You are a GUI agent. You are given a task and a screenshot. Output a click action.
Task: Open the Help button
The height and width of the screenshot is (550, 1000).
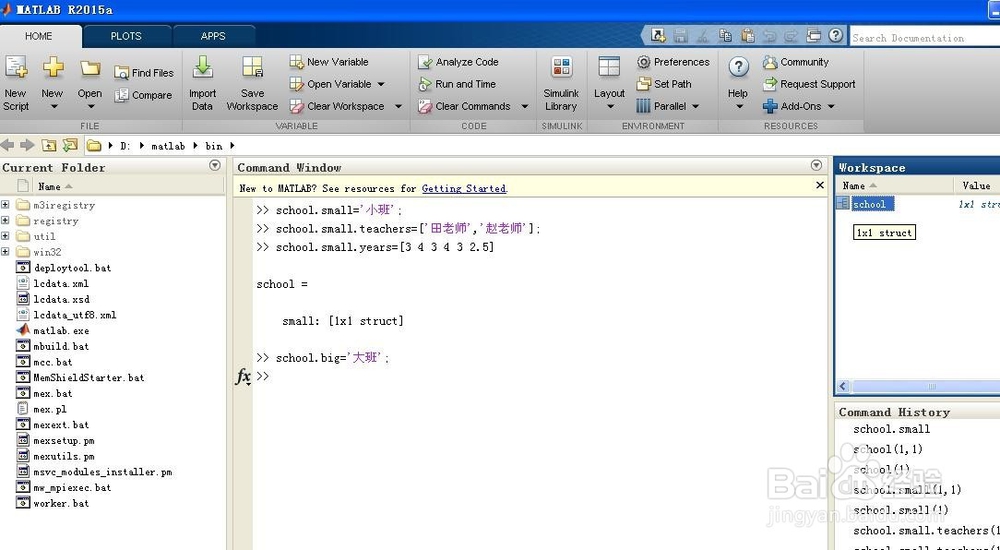(x=738, y=83)
